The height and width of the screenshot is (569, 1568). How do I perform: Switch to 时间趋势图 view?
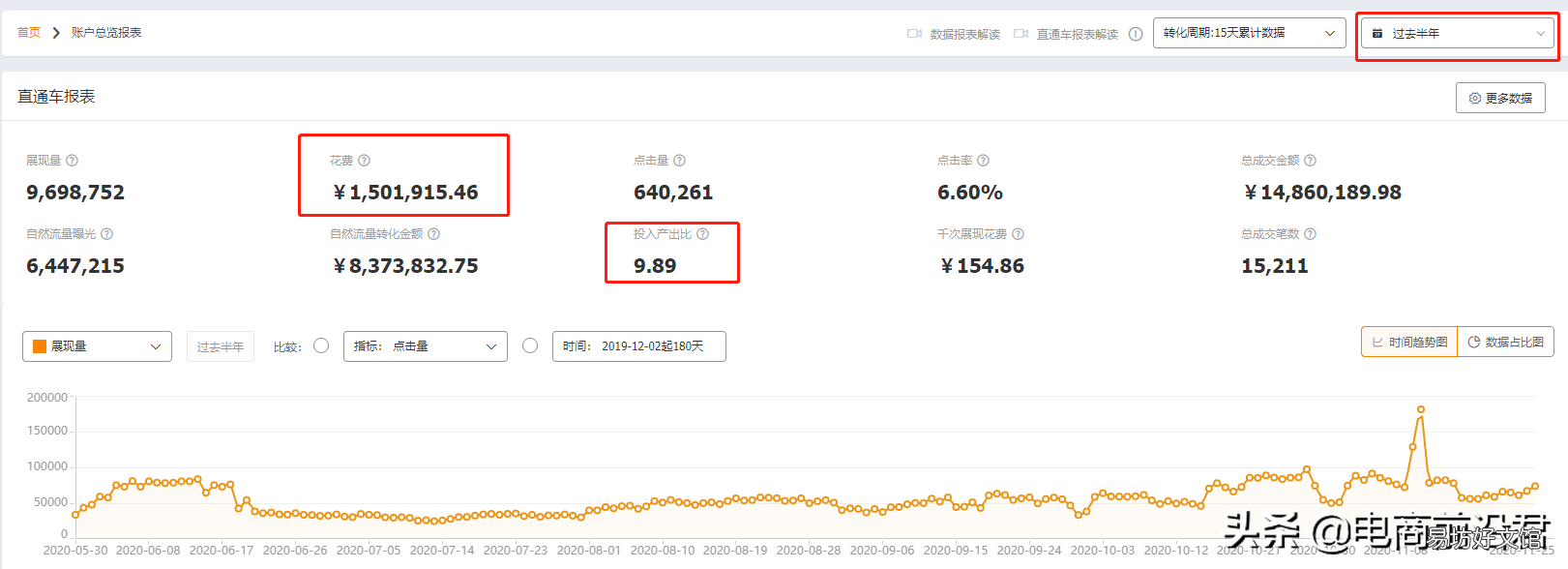click(1408, 342)
